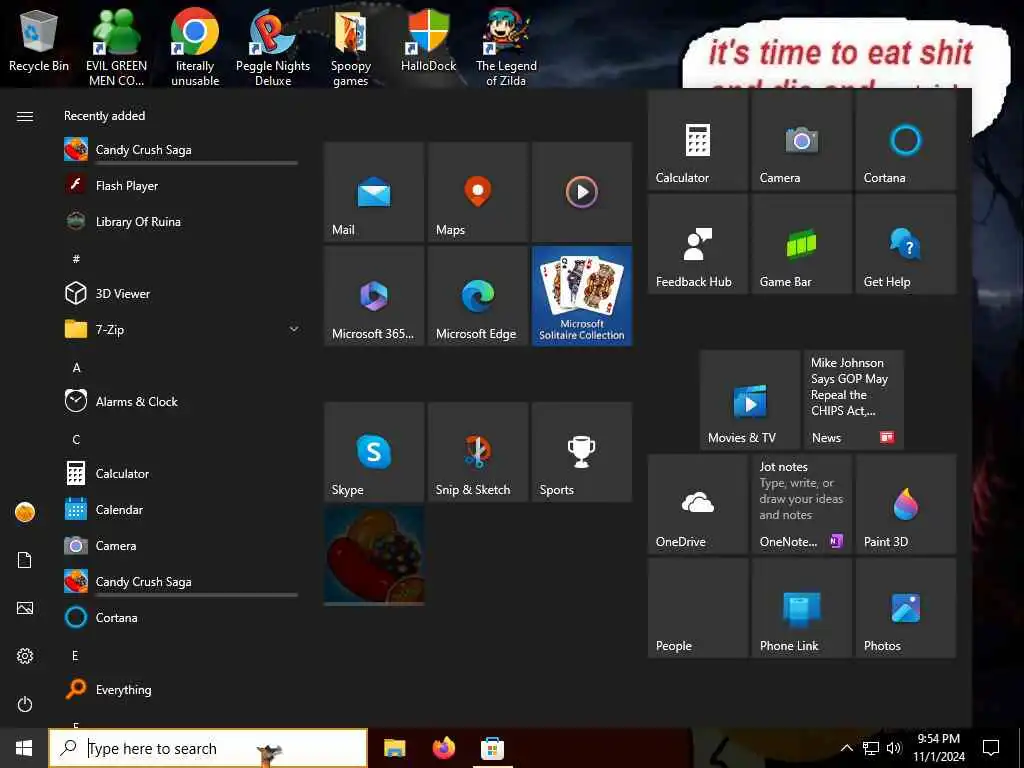Open the notification center icon

(991, 748)
